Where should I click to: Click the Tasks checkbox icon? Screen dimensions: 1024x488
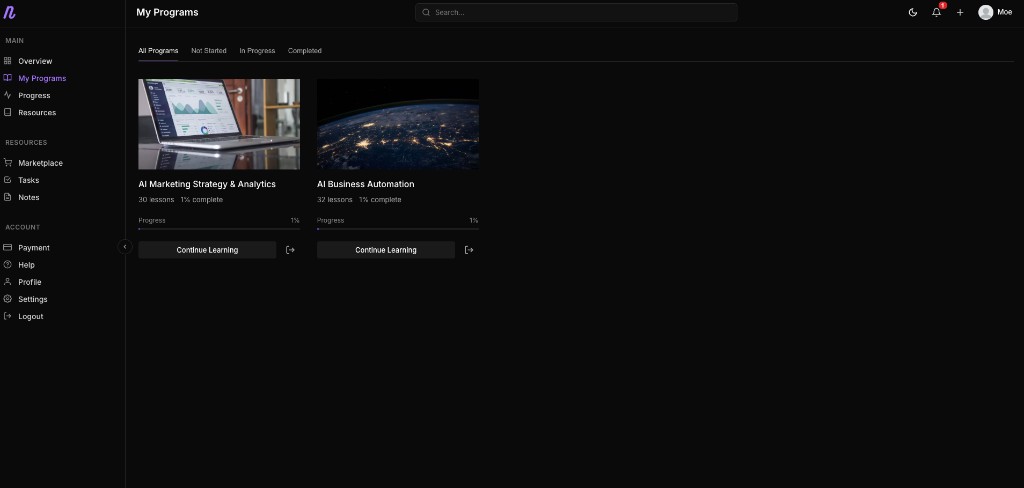pyautogui.click(x=8, y=180)
